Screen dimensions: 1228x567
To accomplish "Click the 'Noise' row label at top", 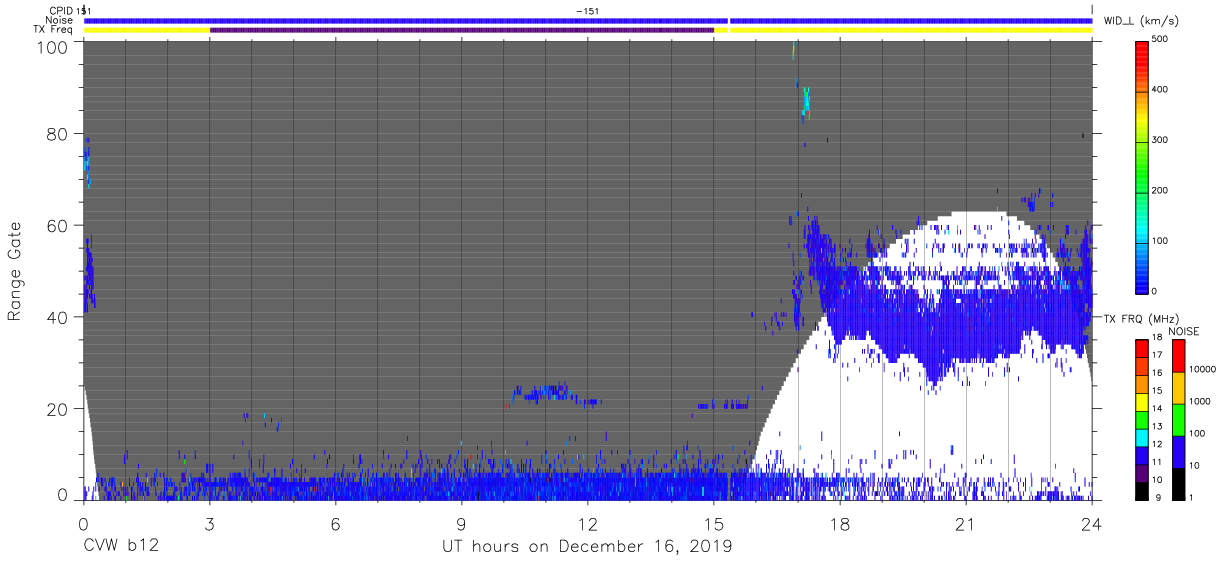I will [x=59, y=20].
